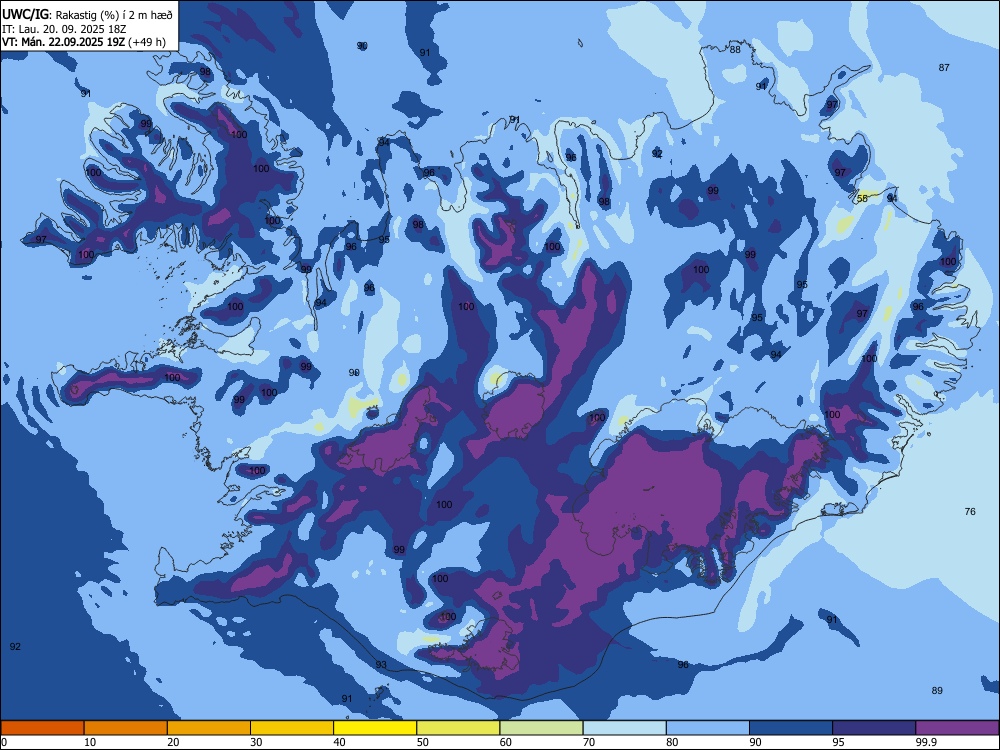Select the '89' humidity value over the sea
This screenshot has height=750, width=1000.
click(937, 691)
